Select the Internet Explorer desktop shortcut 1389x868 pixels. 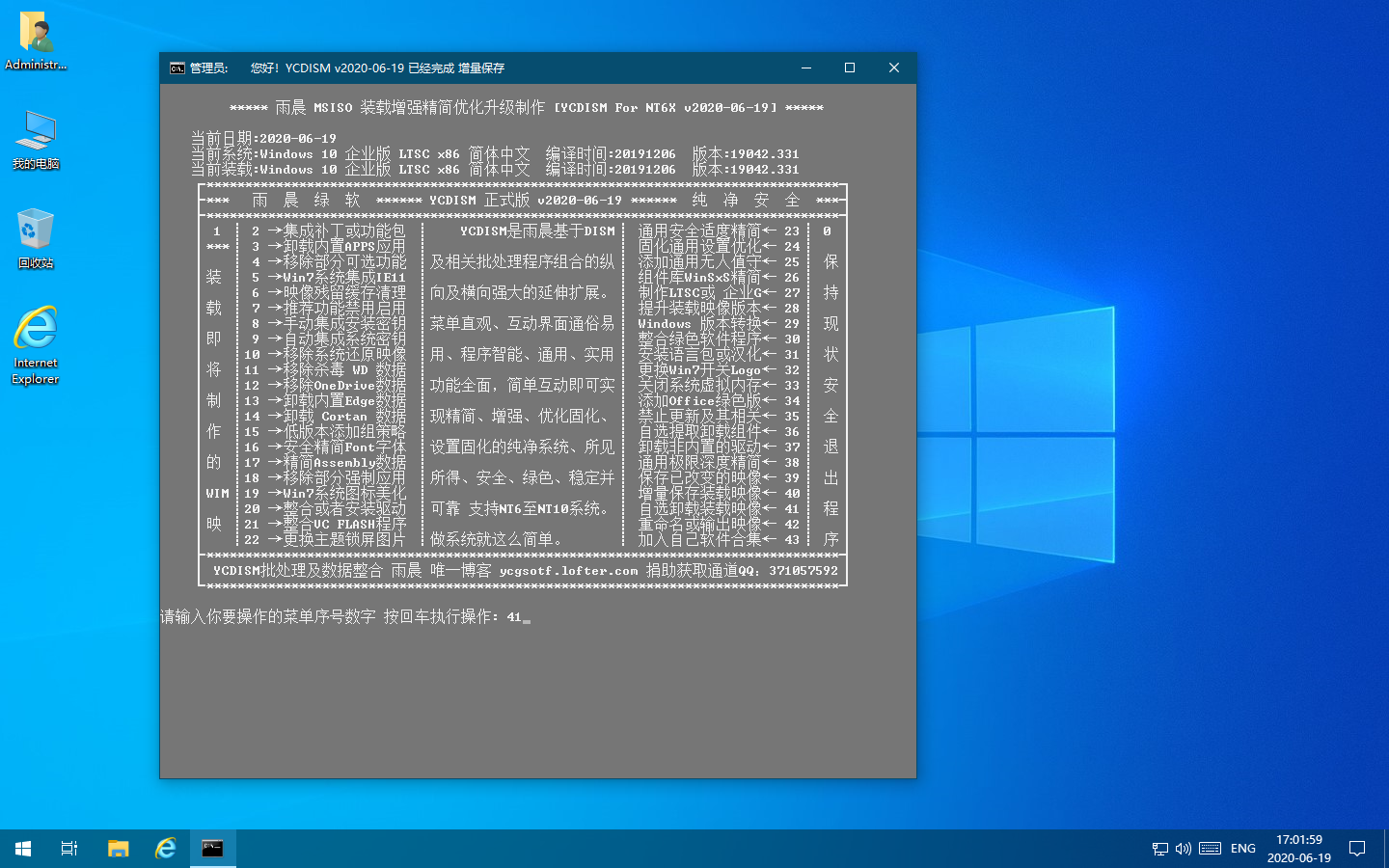[x=36, y=345]
